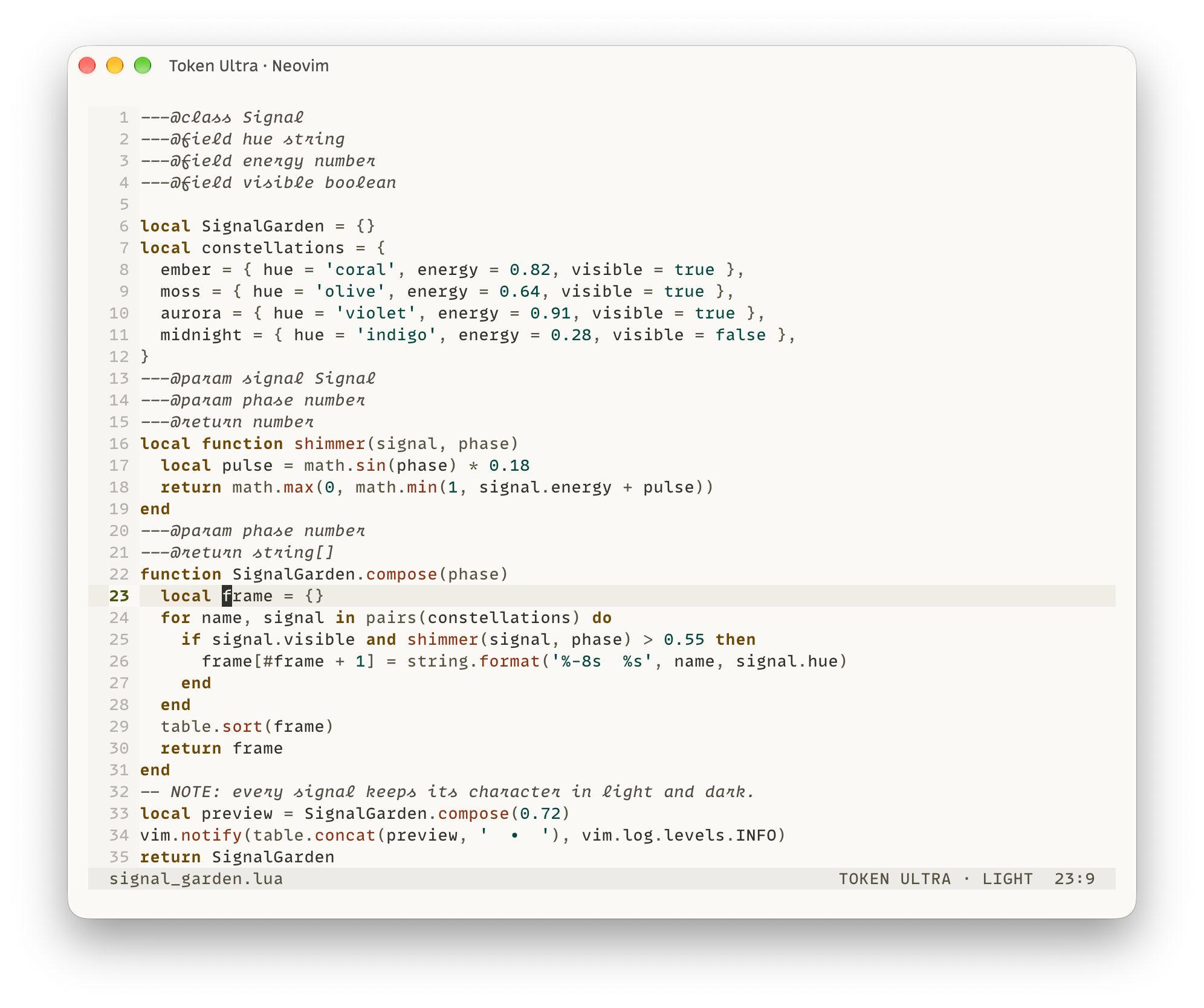Viewport: 1204px width, 1008px height.
Task: Click the '23:9' cursor position indicator
Action: (x=1075, y=879)
